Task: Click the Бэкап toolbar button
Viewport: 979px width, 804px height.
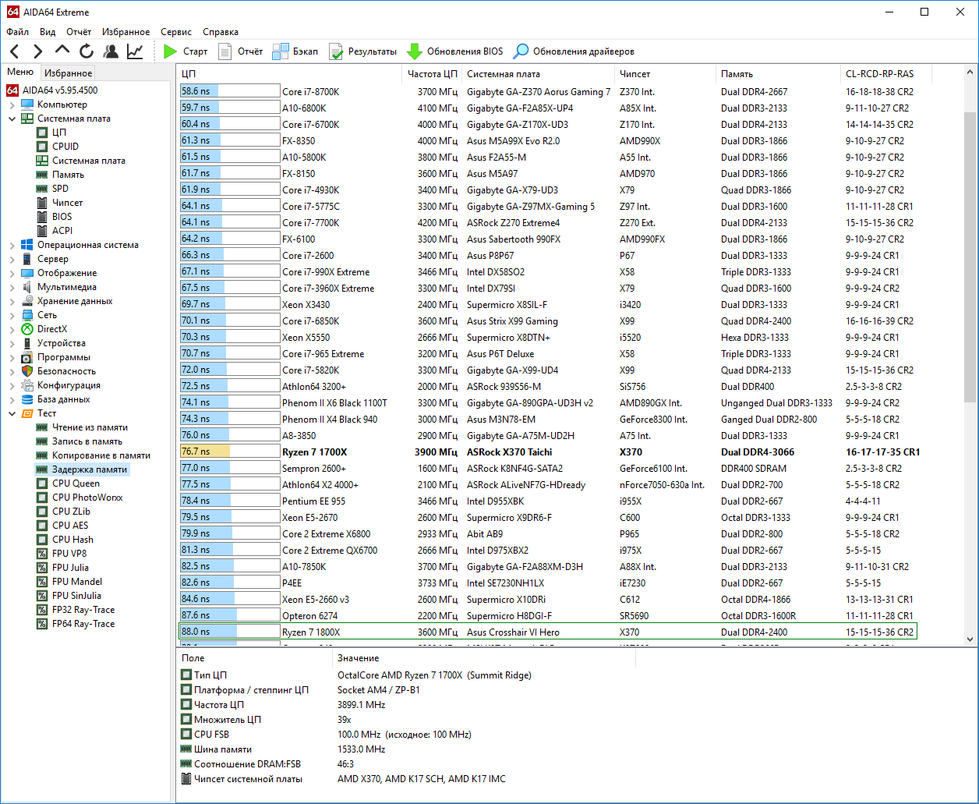Action: tap(295, 51)
